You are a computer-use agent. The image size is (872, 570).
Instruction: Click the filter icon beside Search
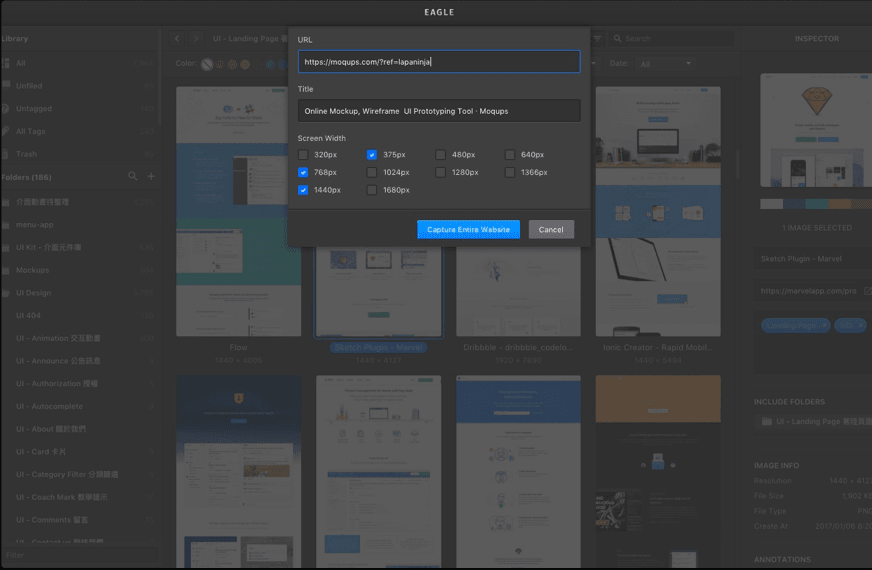click(x=597, y=38)
